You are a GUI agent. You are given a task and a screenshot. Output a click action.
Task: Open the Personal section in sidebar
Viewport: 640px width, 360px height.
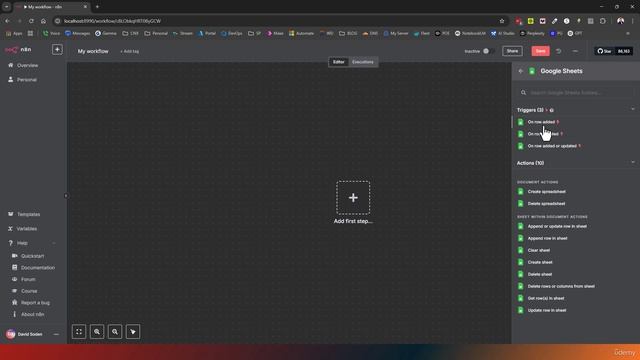[x=23, y=80]
